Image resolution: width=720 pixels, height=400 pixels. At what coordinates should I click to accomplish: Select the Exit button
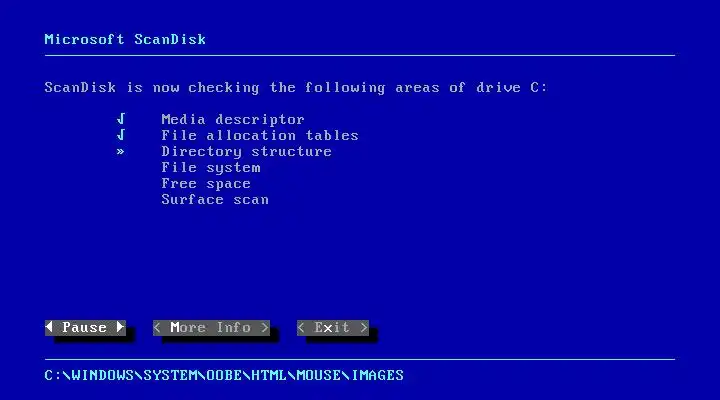click(333, 327)
